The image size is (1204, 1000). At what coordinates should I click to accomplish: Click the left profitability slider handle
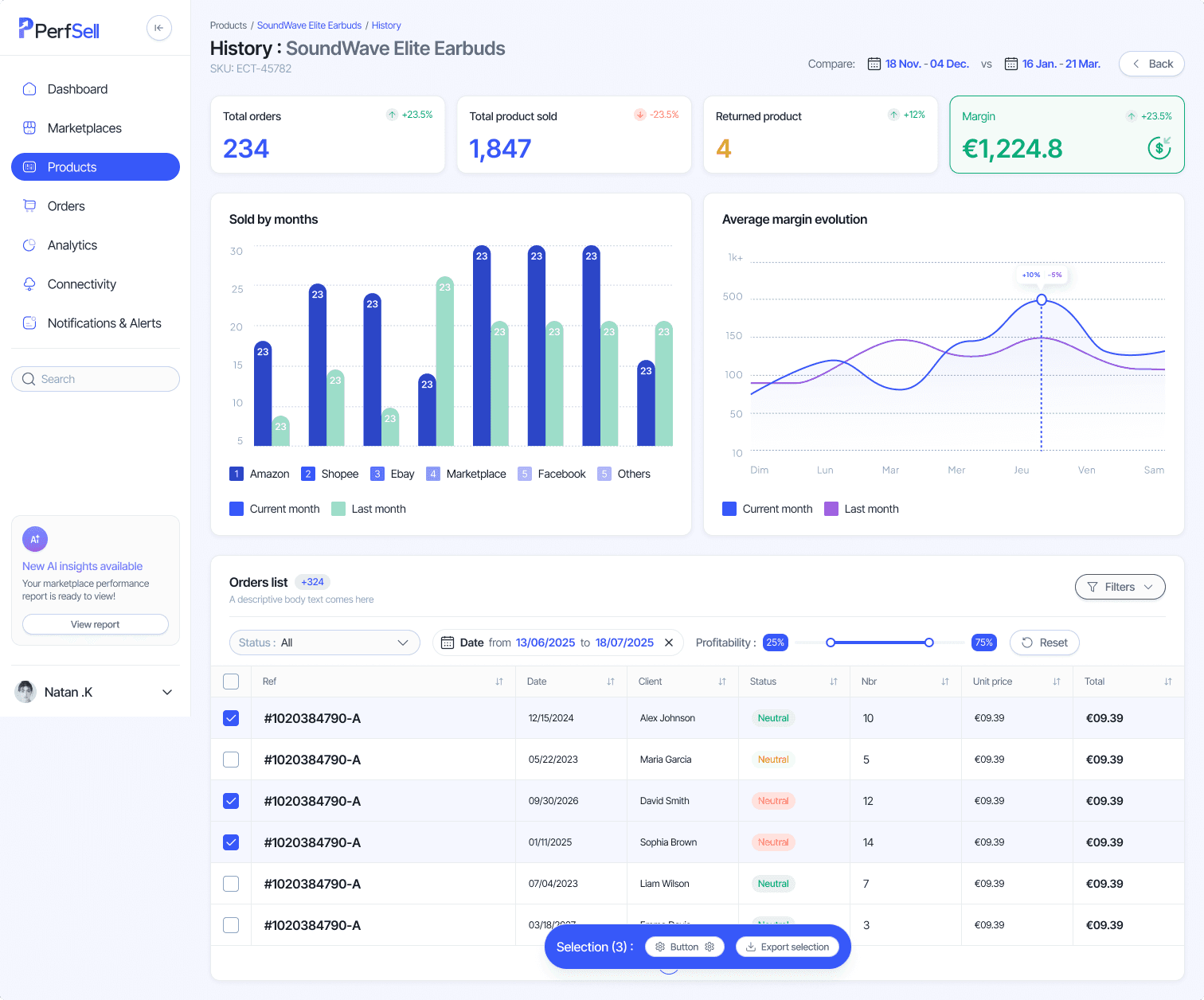click(x=831, y=643)
